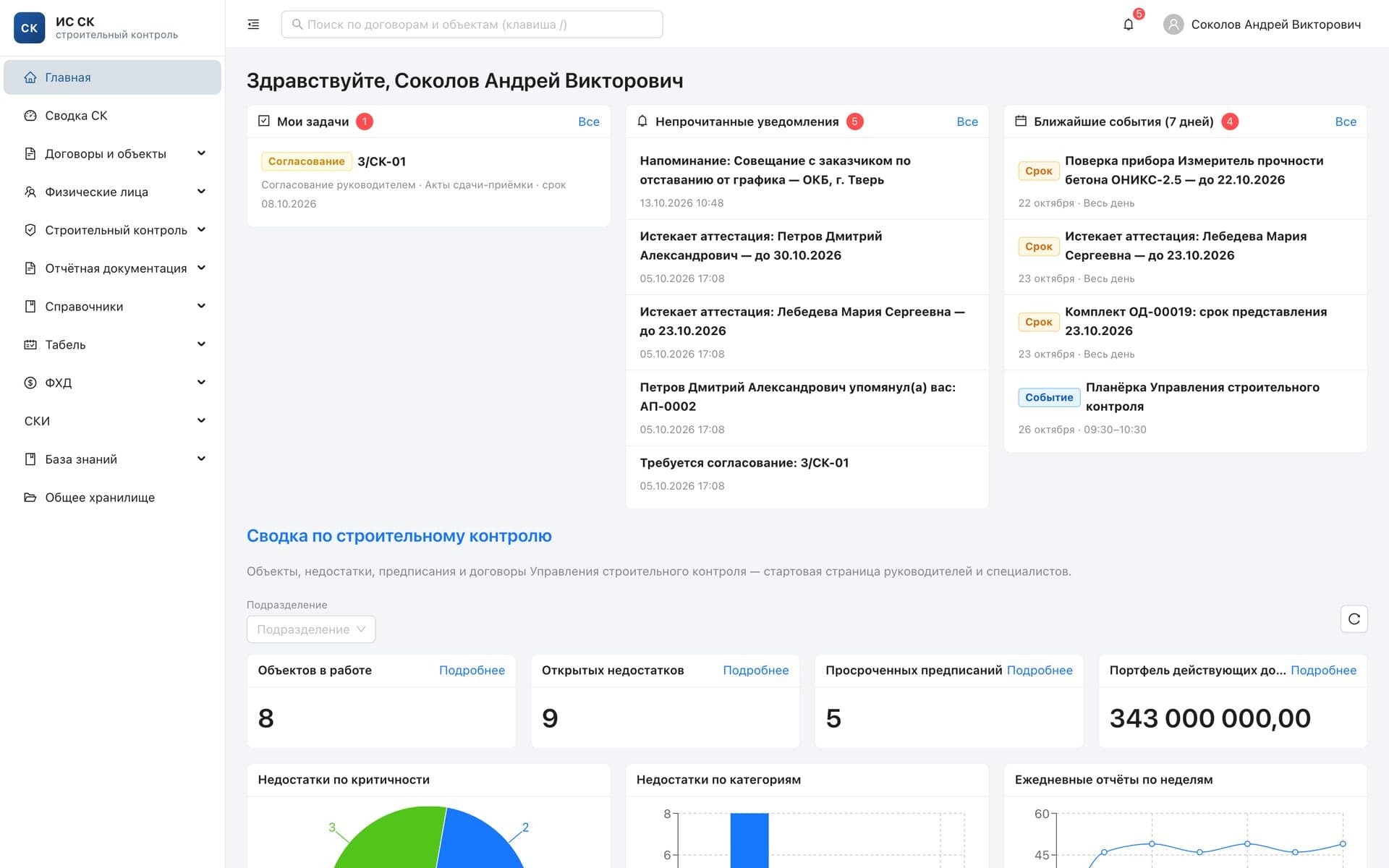1389x868 pixels.
Task: Open the Общее хранилище menu item
Action: tap(112, 498)
